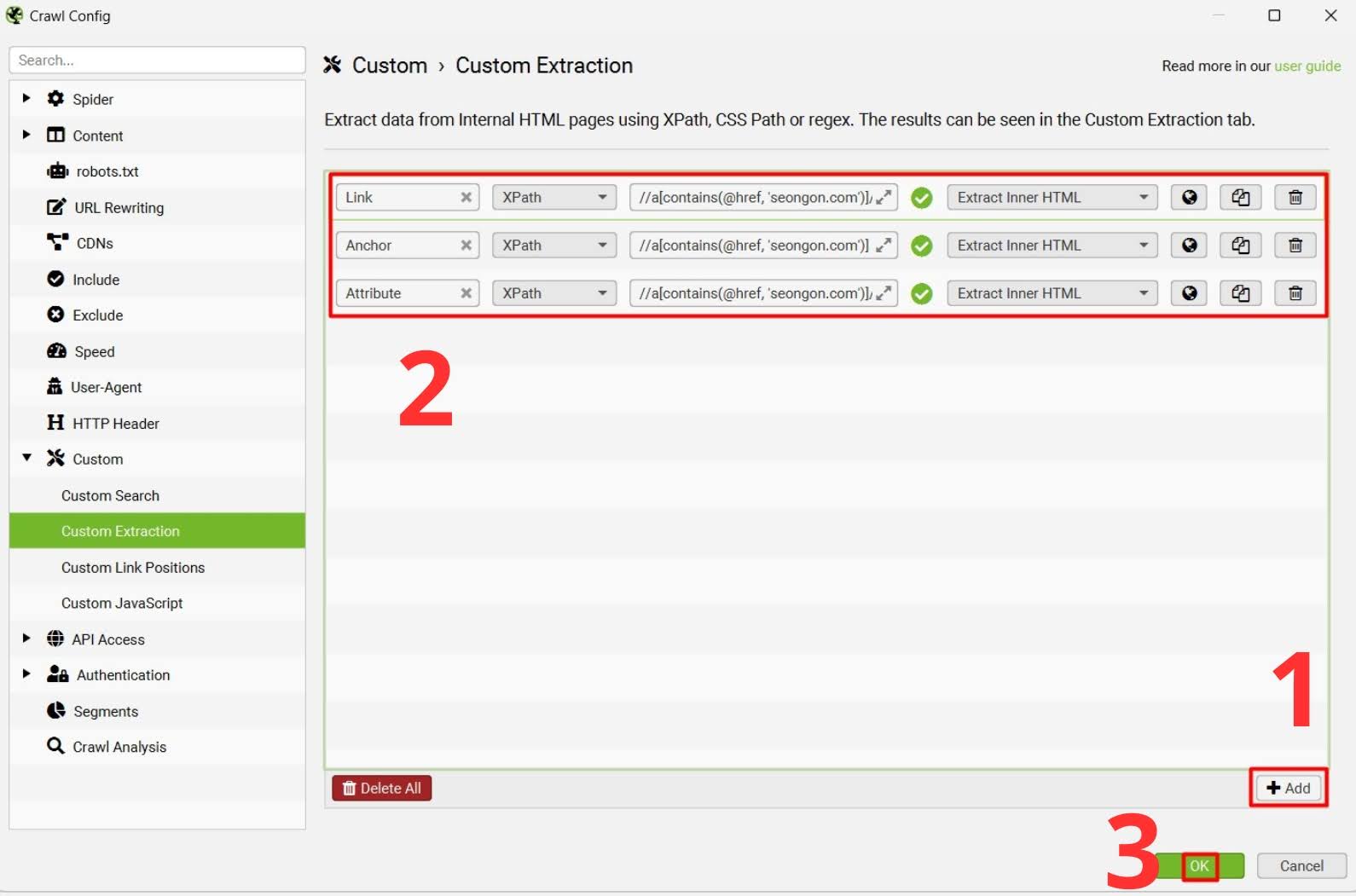The width and height of the screenshot is (1356, 896).
Task: Open User-Agent settings
Action: (157, 387)
